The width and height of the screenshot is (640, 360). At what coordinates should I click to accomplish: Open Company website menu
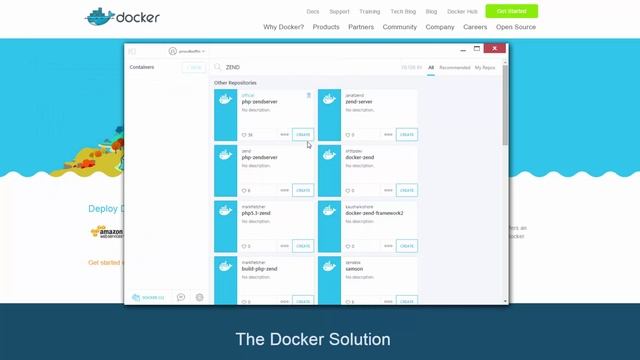coord(440,27)
